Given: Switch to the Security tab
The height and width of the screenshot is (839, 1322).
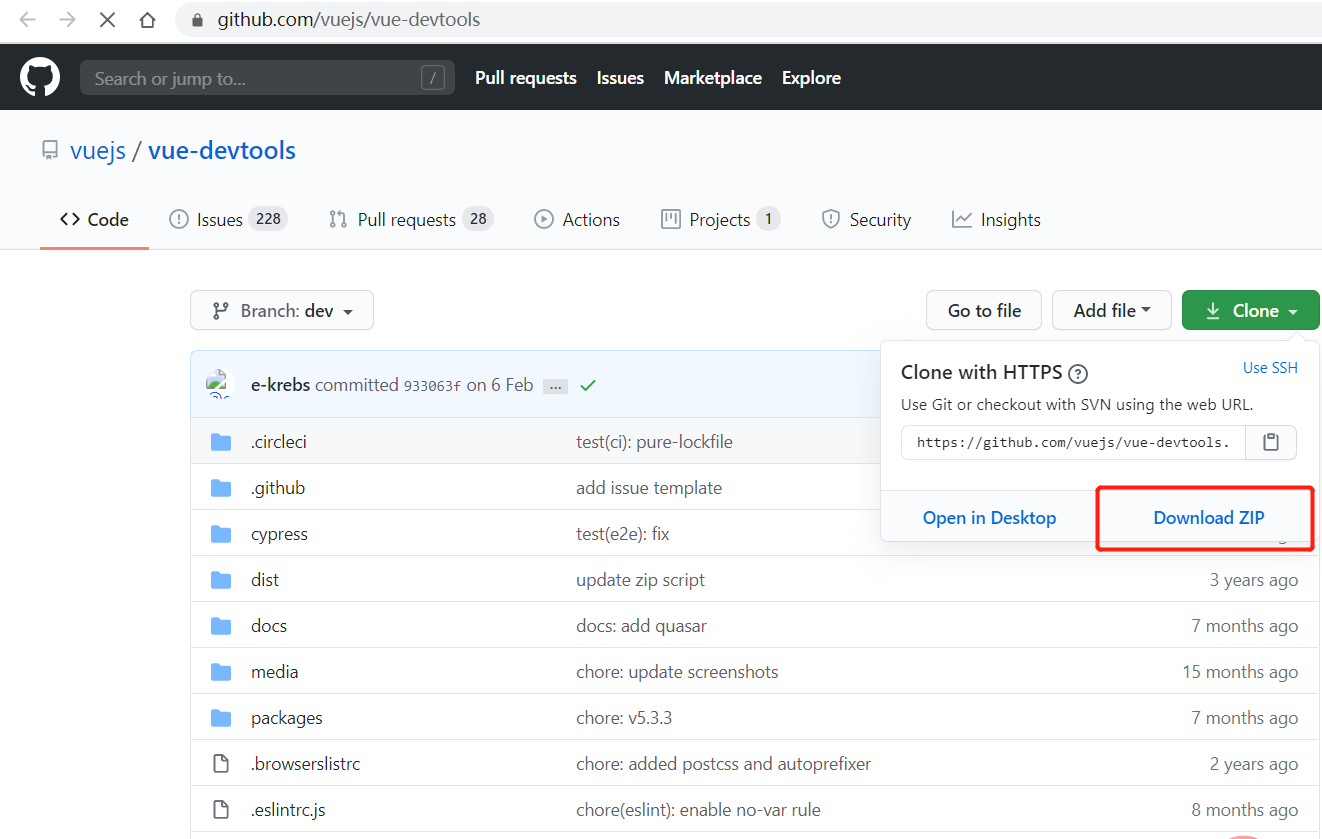Looking at the screenshot, I should pos(866,220).
